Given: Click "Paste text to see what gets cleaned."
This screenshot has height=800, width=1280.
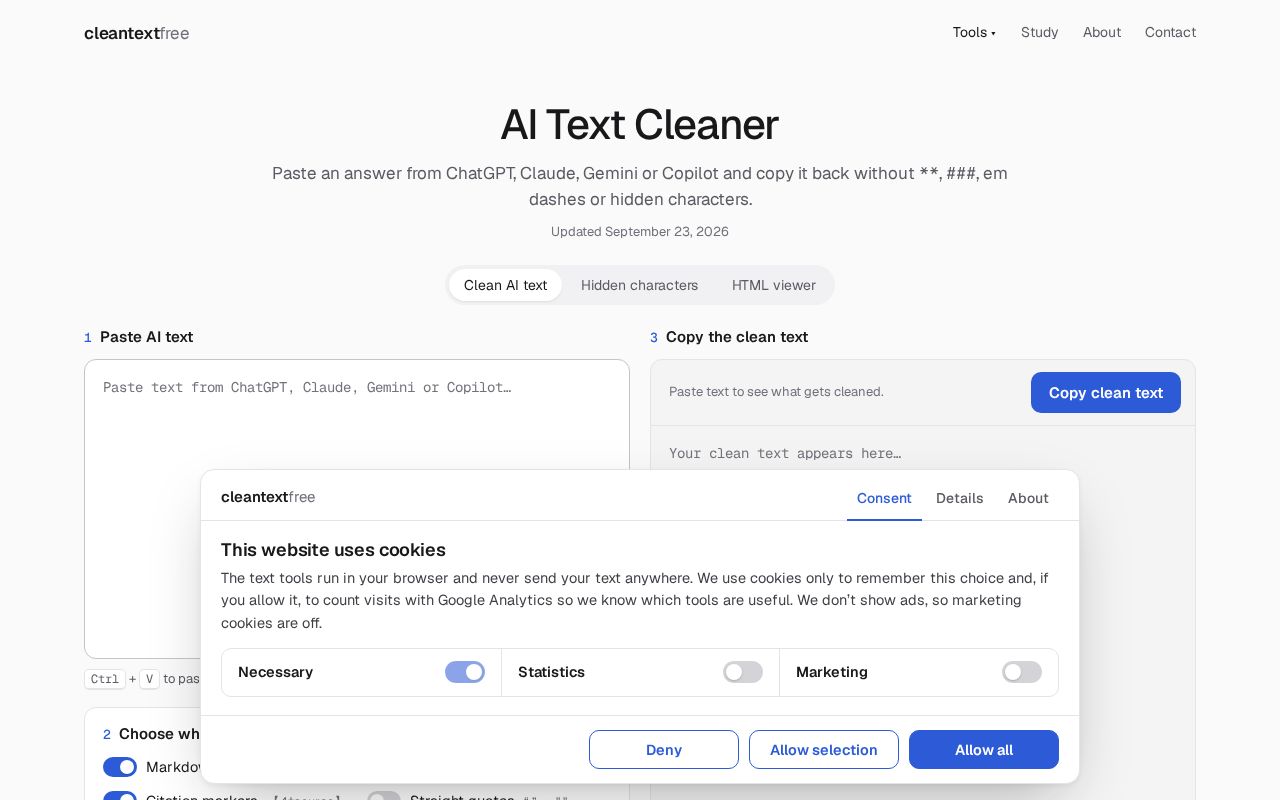Looking at the screenshot, I should (x=776, y=392).
